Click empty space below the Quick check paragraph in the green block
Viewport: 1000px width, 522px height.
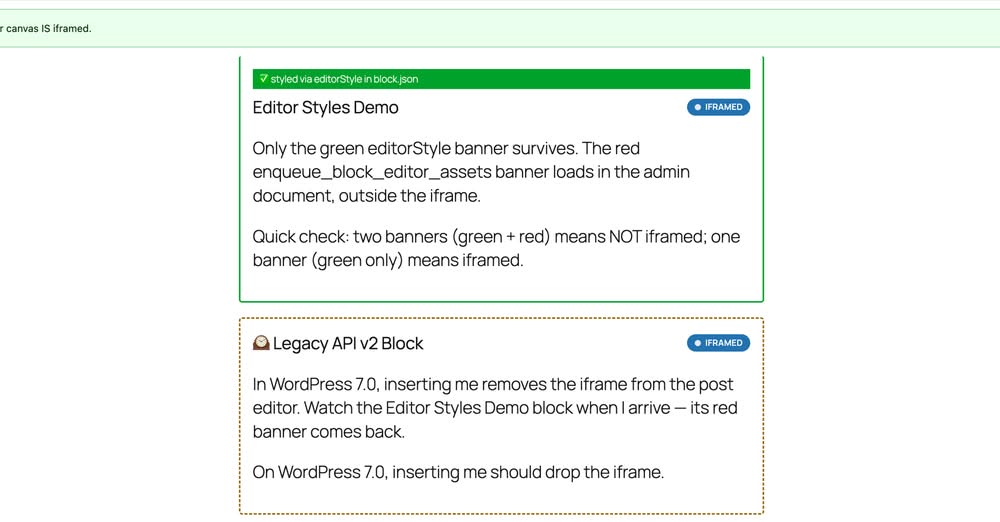tap(501, 286)
